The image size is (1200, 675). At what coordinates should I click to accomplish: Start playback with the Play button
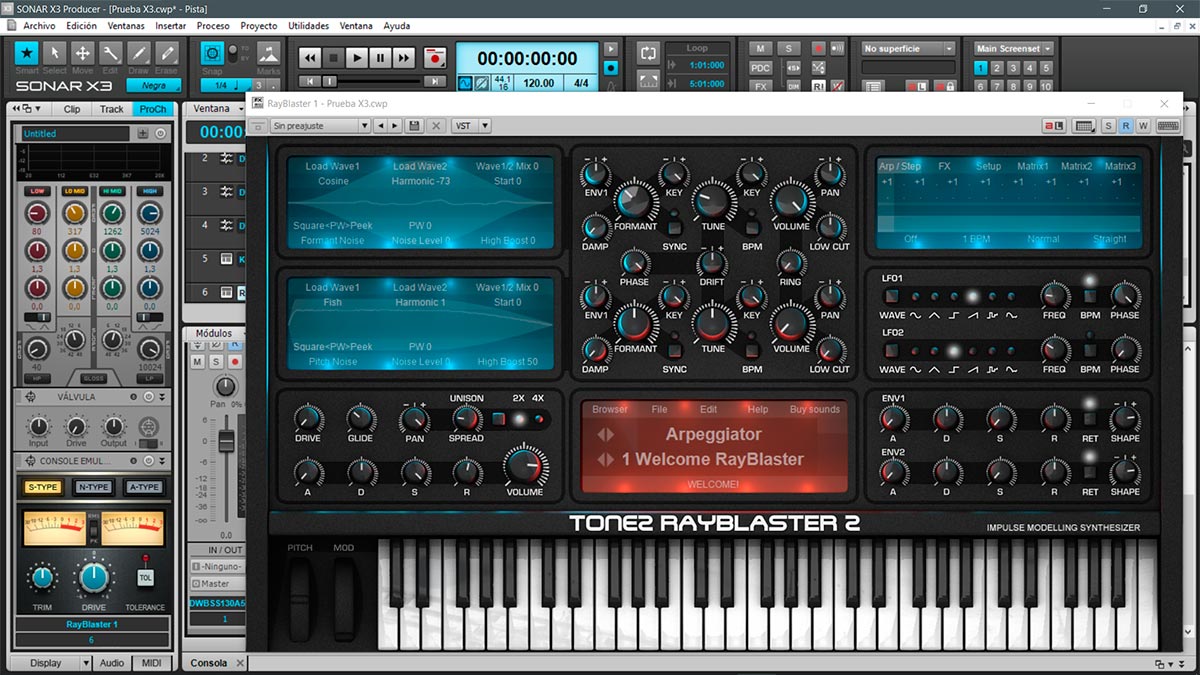tap(357, 58)
